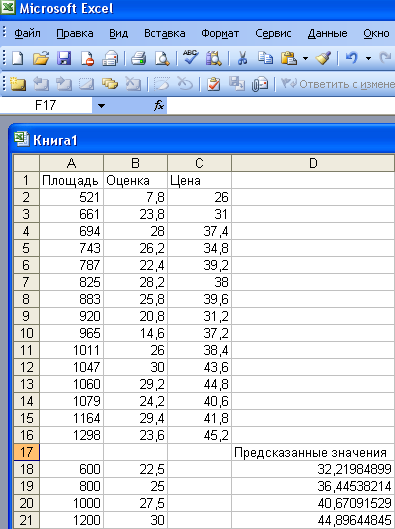Click cell with value 44,8
Viewport: 395px width, 529px height.
[x=199, y=384]
